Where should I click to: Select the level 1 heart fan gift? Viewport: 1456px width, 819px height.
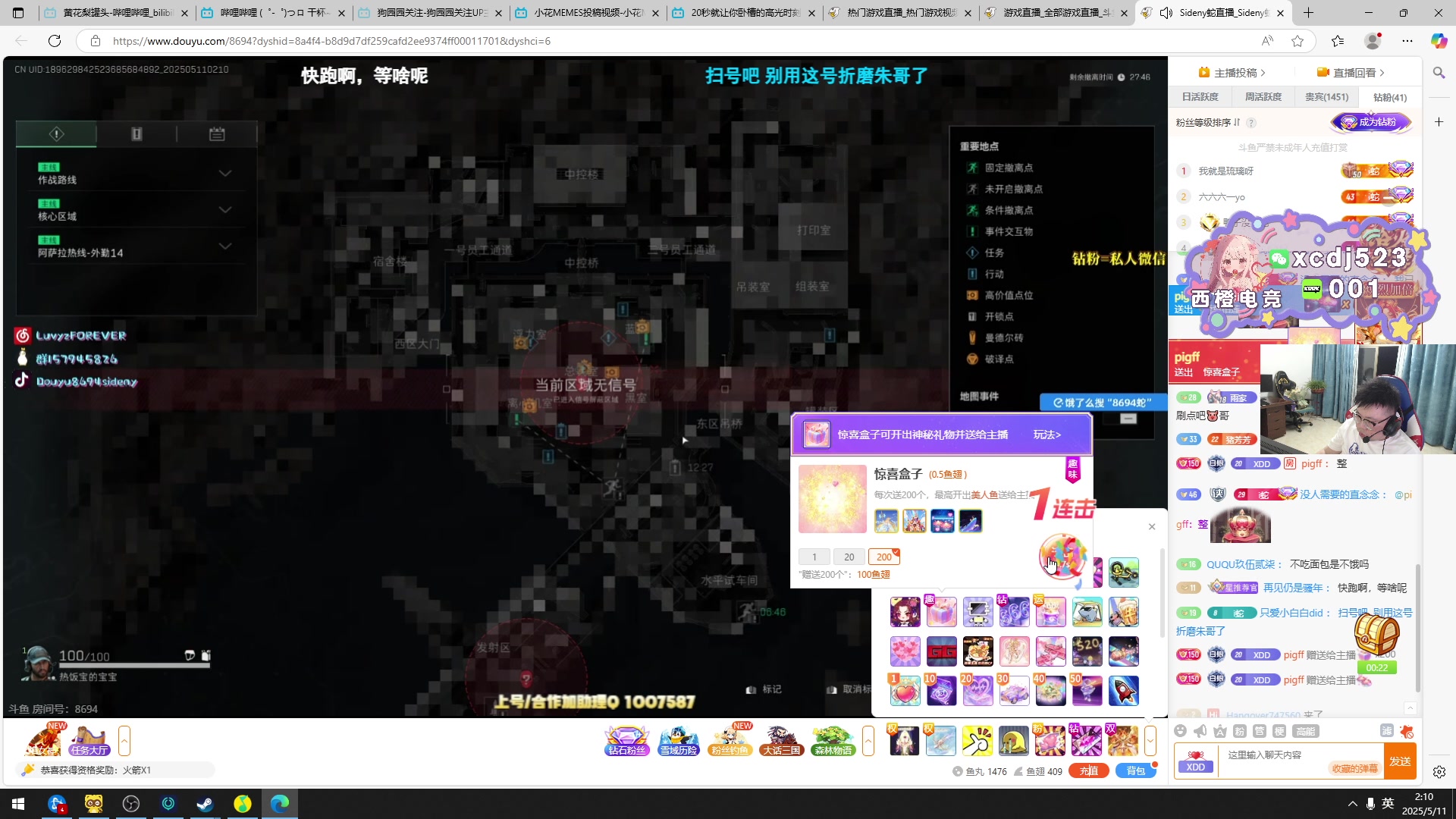click(x=905, y=691)
